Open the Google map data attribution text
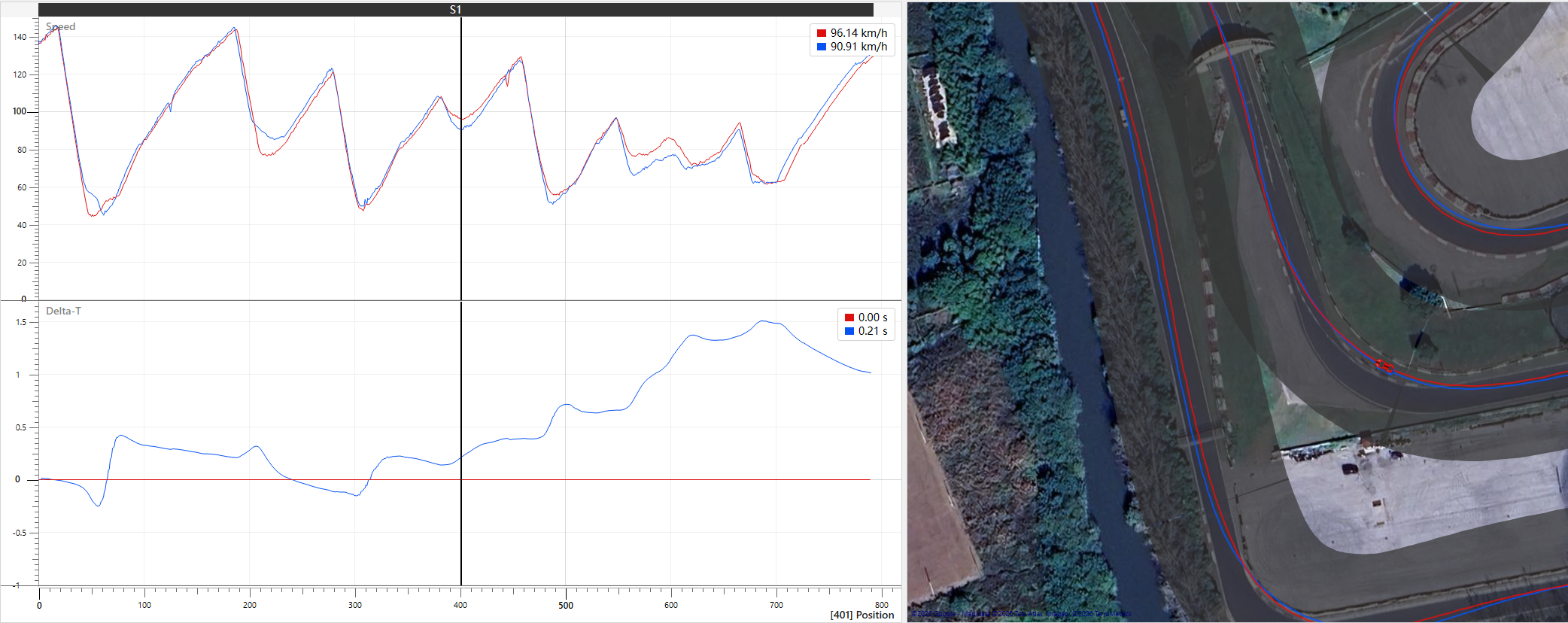 pos(1021,614)
